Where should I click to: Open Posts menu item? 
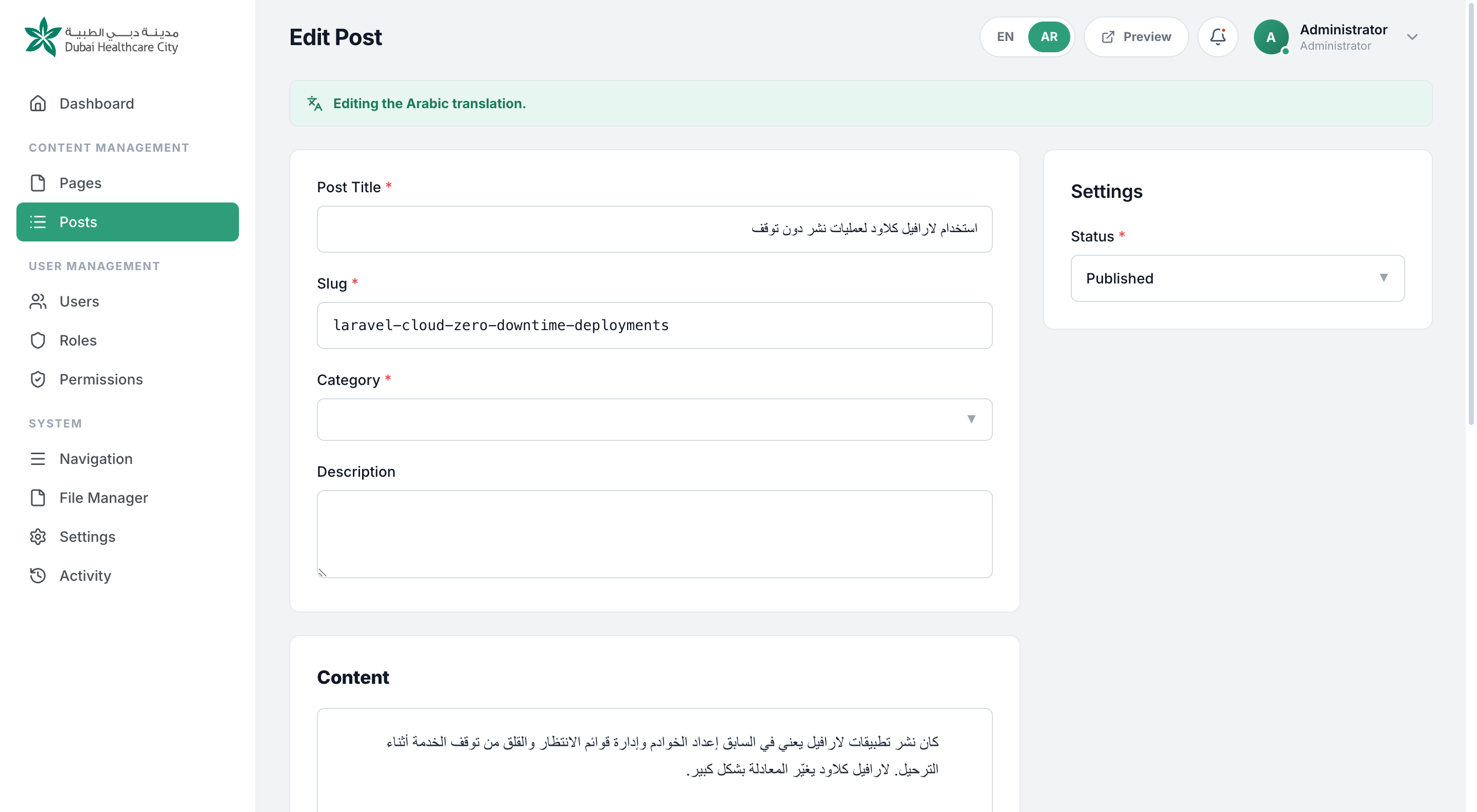[x=128, y=222]
